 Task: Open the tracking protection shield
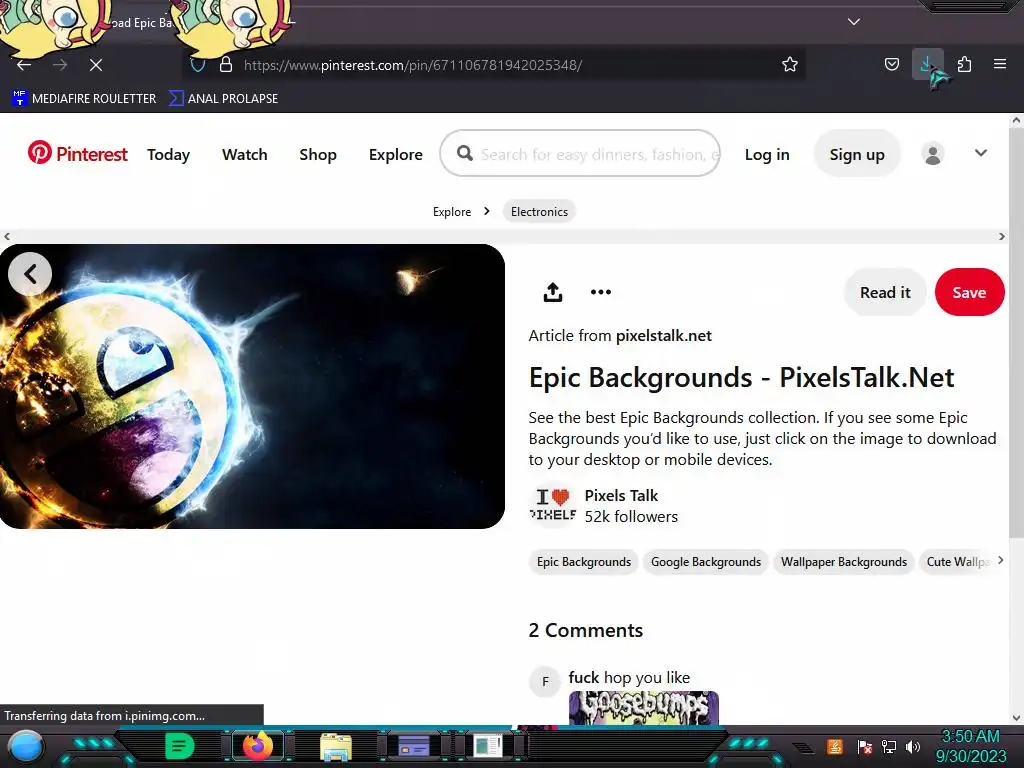click(198, 65)
